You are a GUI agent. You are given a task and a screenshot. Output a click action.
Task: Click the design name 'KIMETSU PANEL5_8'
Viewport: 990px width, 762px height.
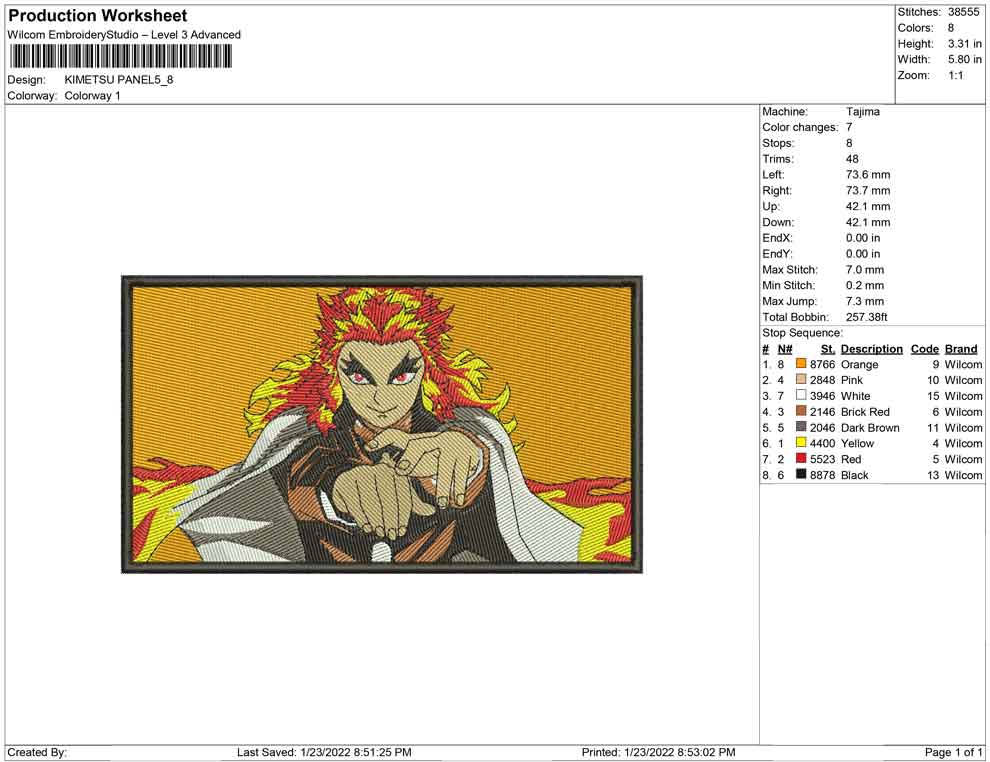(119, 80)
